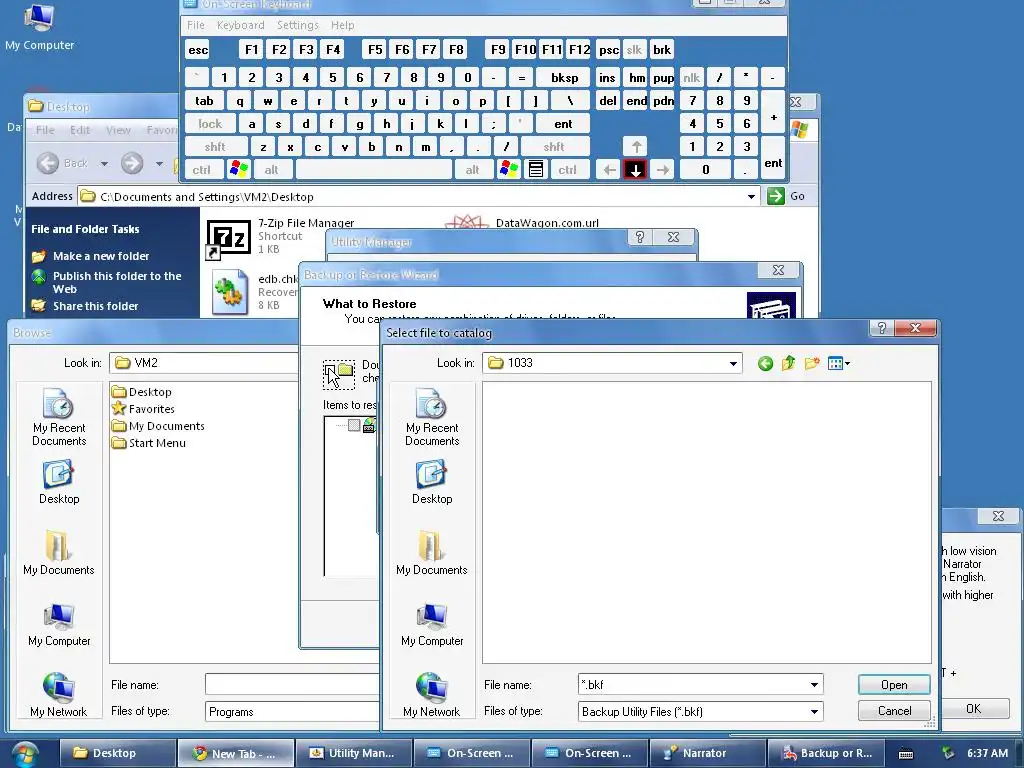
Task: Select Favorites folder in Browse list
Action: point(144,409)
